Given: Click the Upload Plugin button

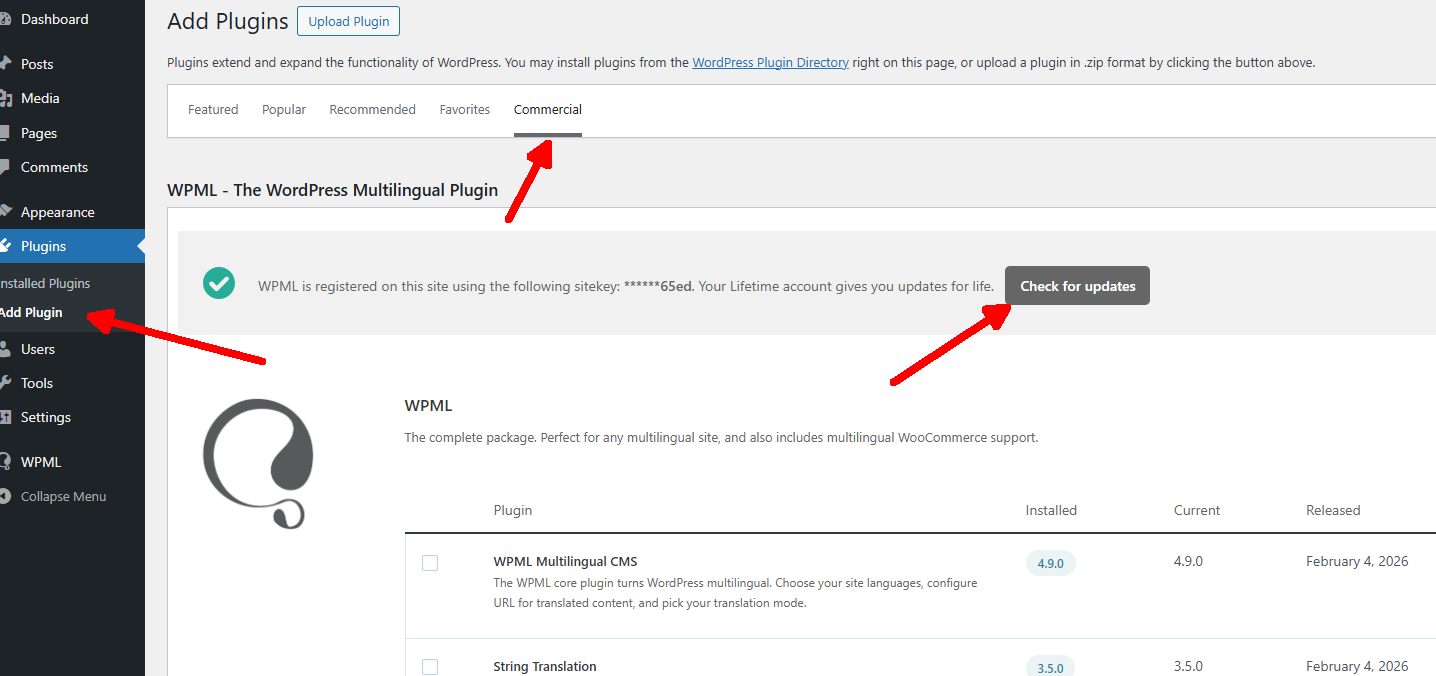Looking at the screenshot, I should (349, 21).
